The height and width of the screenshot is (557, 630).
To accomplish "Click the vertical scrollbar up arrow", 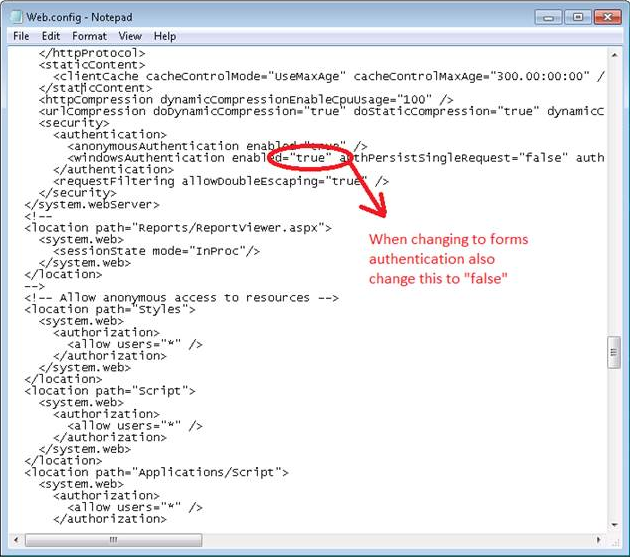I will click(x=614, y=55).
